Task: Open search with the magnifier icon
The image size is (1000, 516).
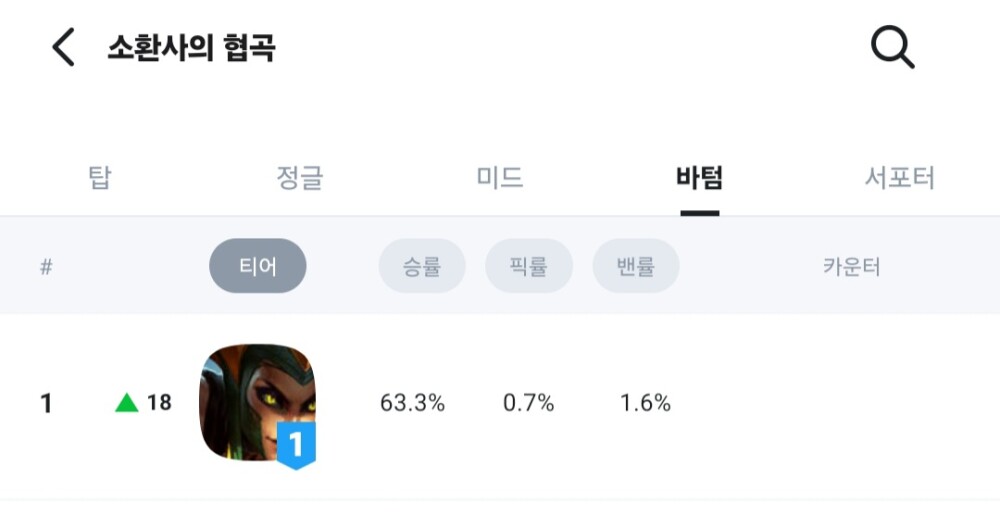Action: tap(892, 47)
